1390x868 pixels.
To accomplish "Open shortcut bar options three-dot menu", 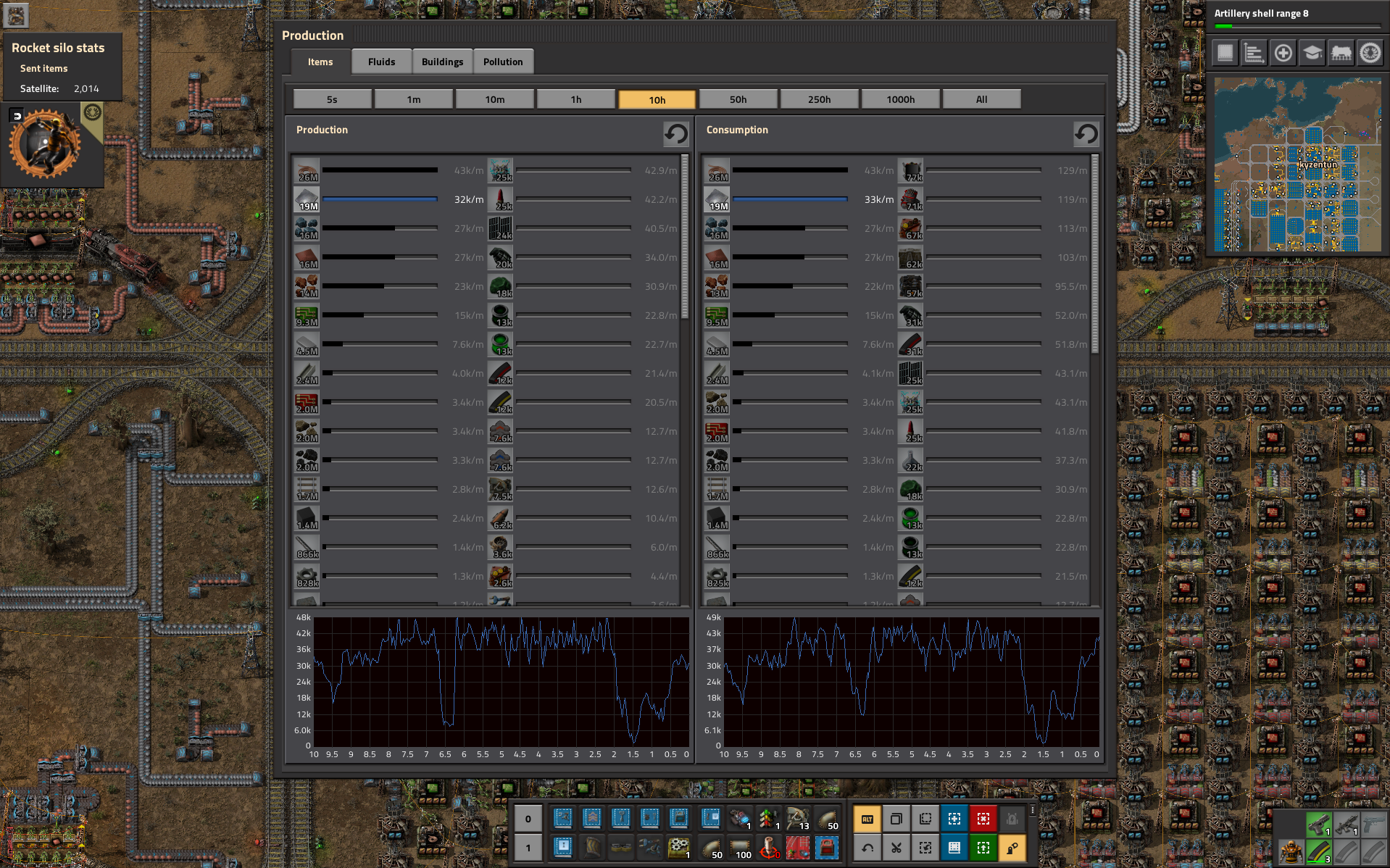I will click(1033, 811).
